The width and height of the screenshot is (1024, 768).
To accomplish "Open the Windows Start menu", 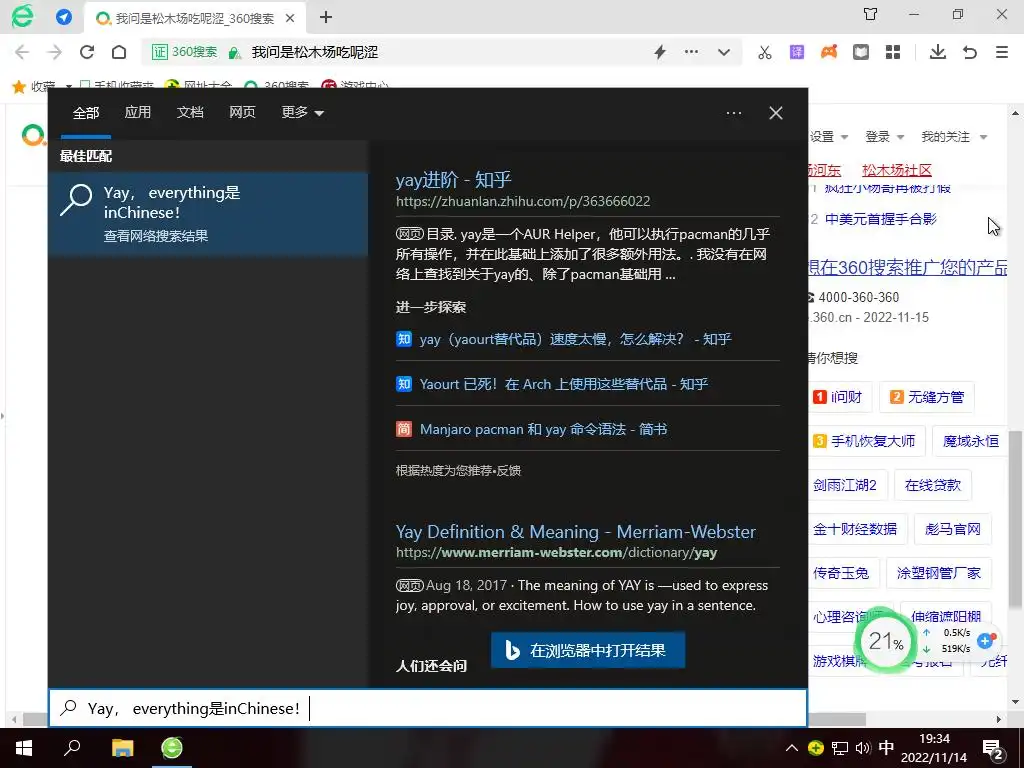I will click(24, 748).
